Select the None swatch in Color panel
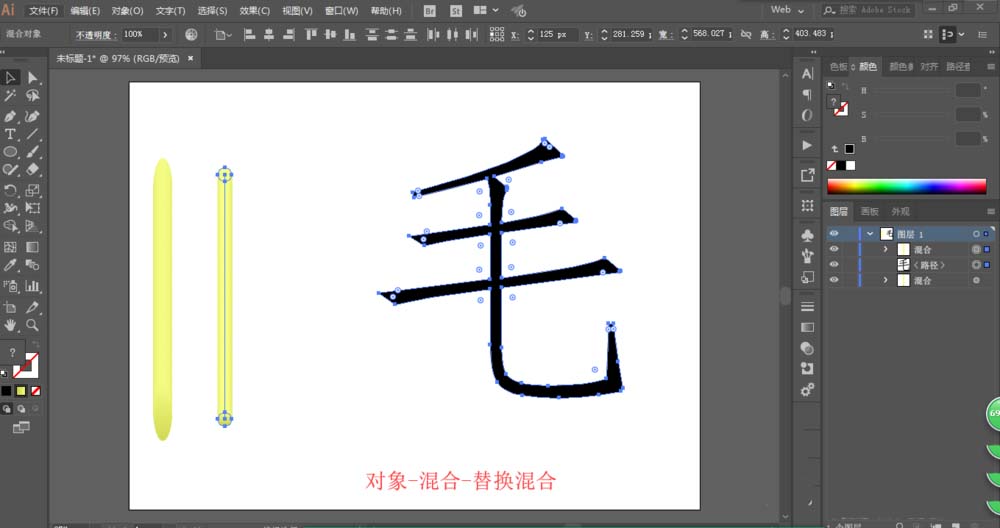 pos(831,166)
